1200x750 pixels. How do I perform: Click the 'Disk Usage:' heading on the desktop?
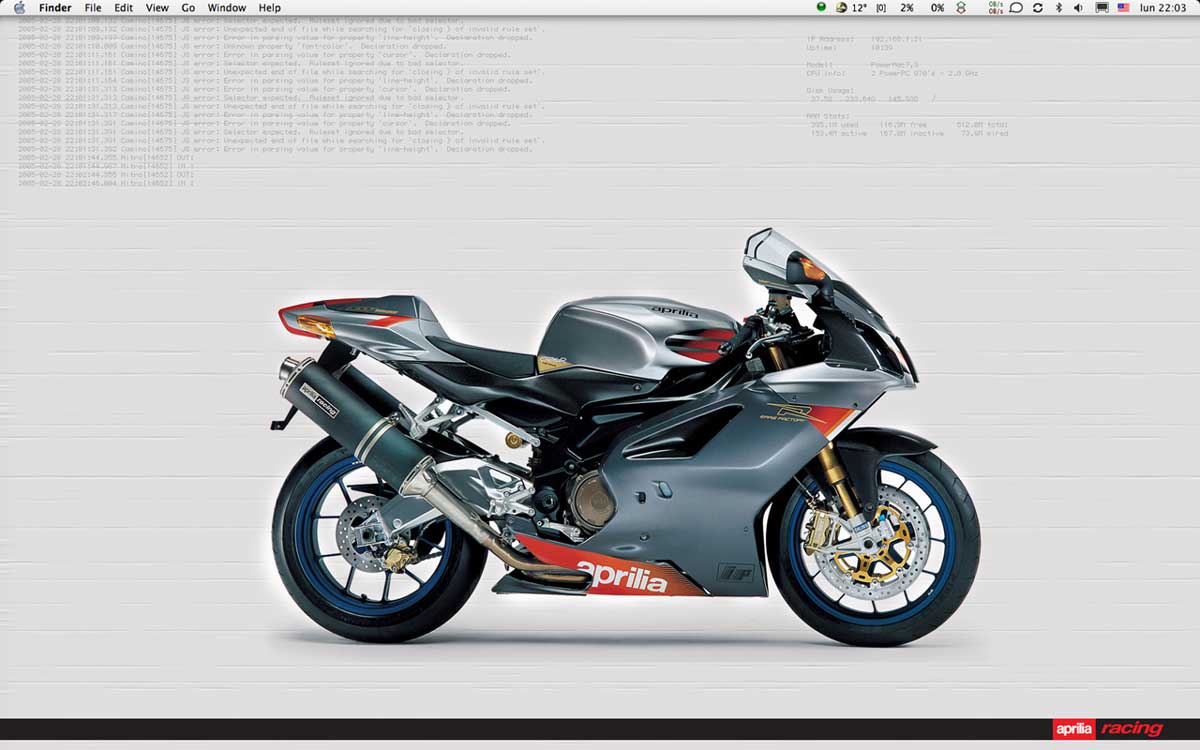(x=829, y=89)
